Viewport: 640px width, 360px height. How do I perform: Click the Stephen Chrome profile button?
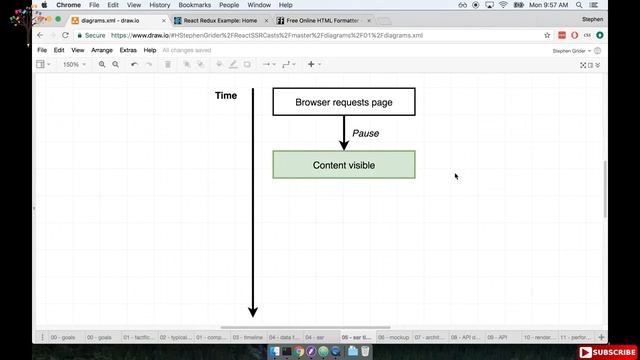coord(592,19)
